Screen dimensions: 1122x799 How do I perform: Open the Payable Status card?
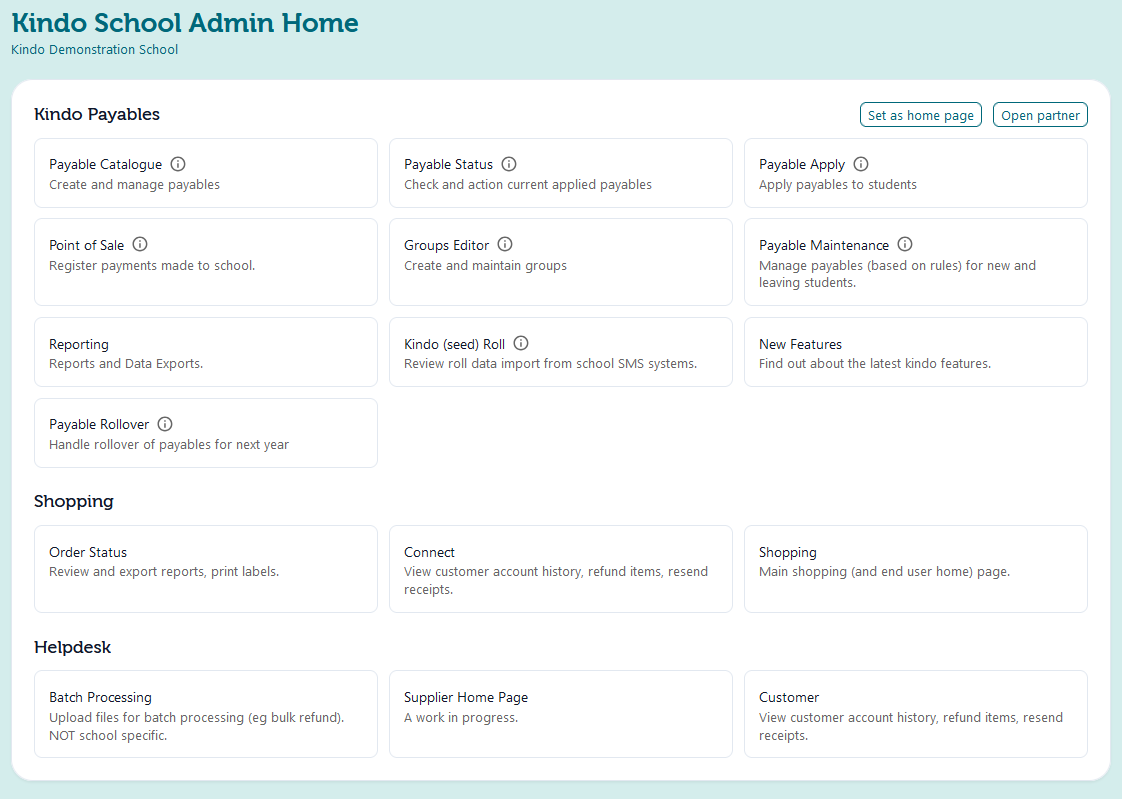[561, 173]
